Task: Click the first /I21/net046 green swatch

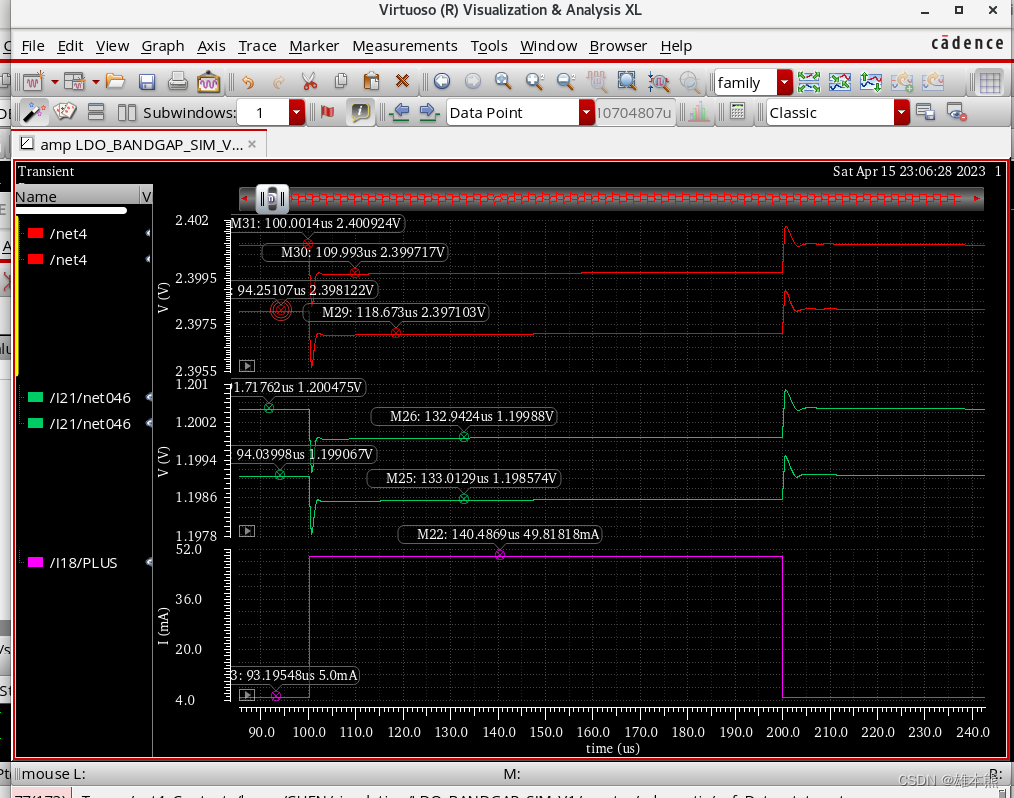Action: (x=36, y=397)
